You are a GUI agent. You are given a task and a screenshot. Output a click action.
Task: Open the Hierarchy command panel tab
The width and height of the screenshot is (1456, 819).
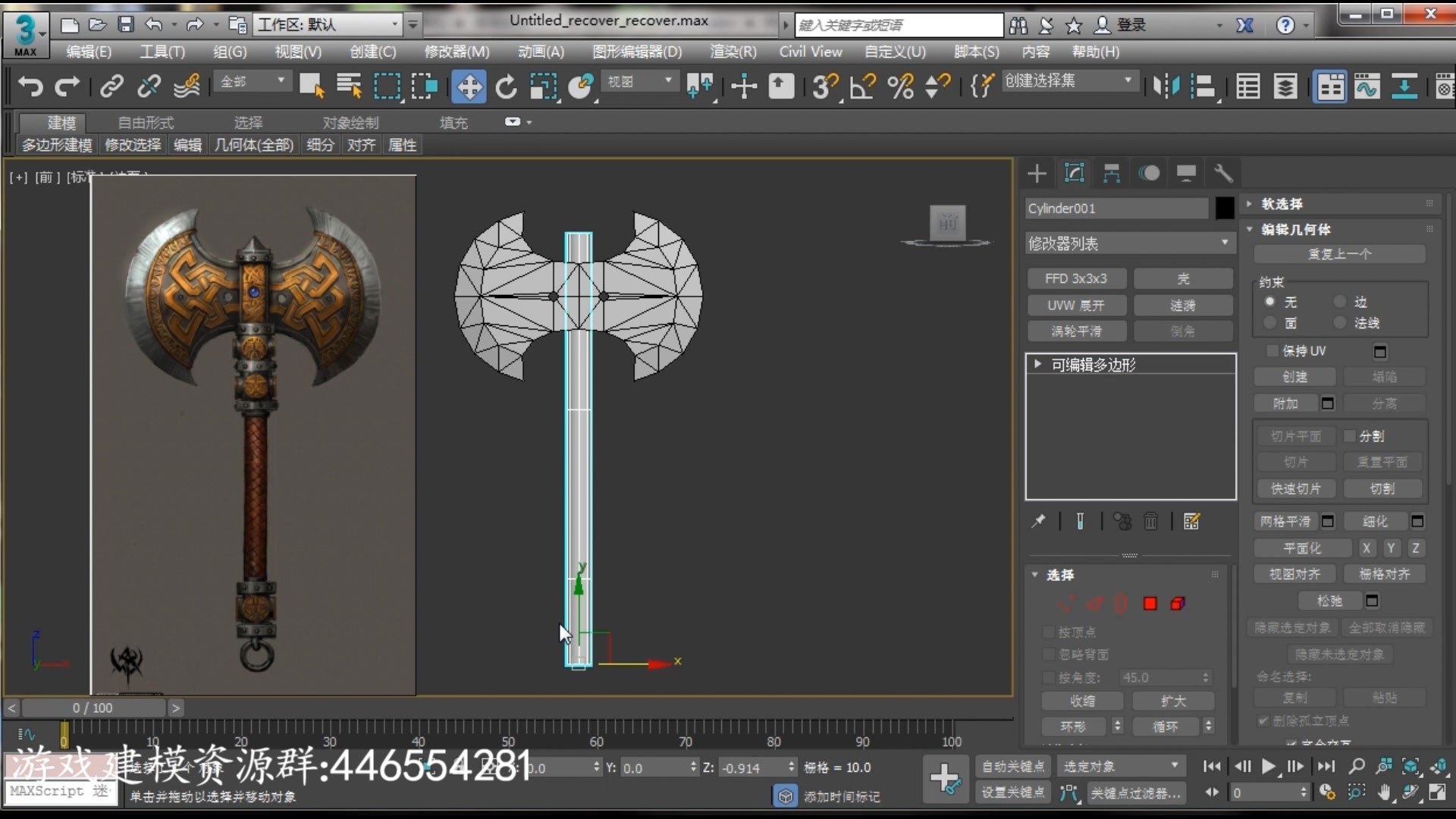(1112, 173)
